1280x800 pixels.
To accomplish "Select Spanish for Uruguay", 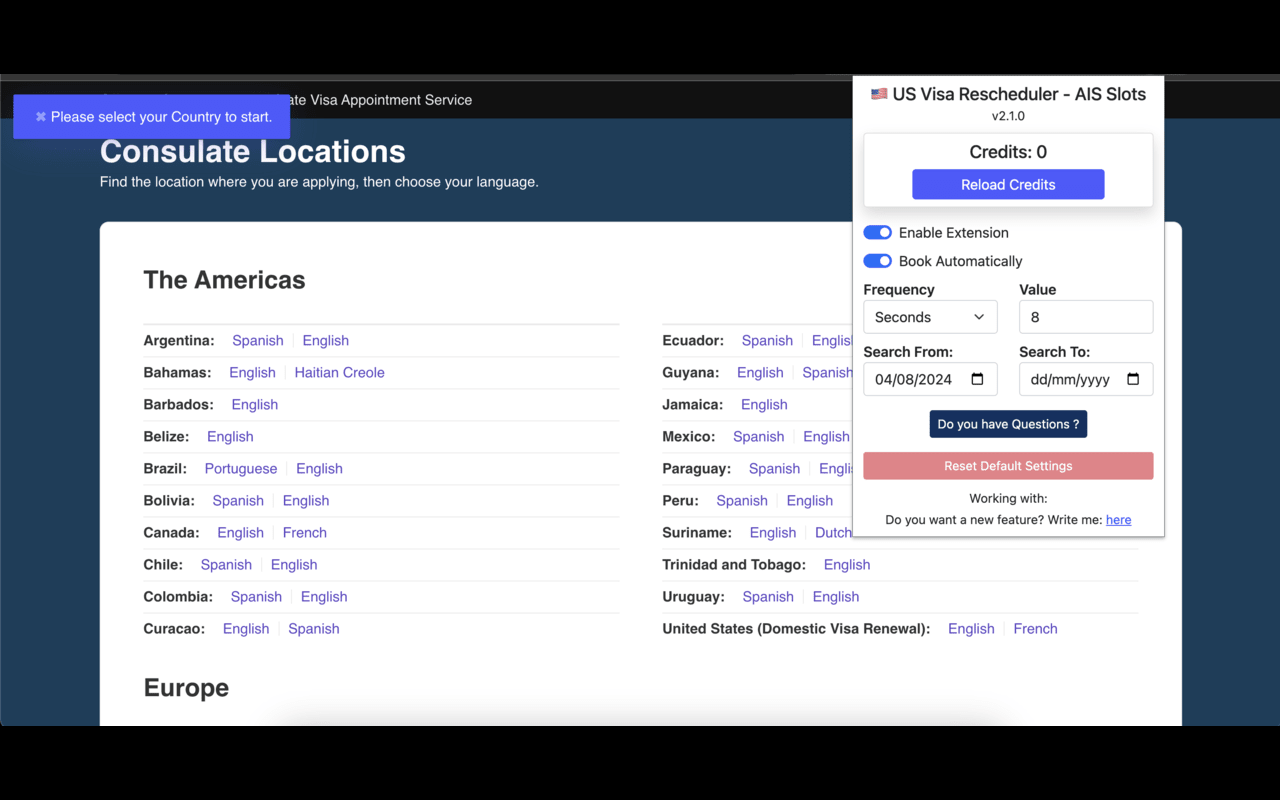I will [x=768, y=597].
